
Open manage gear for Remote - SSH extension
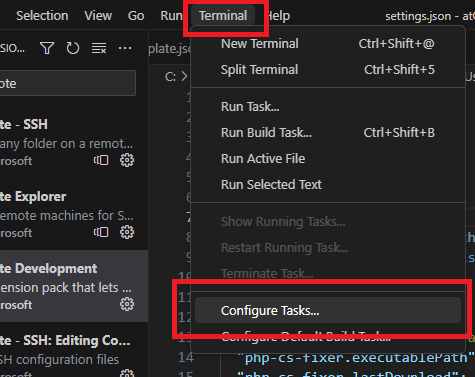click(127, 160)
